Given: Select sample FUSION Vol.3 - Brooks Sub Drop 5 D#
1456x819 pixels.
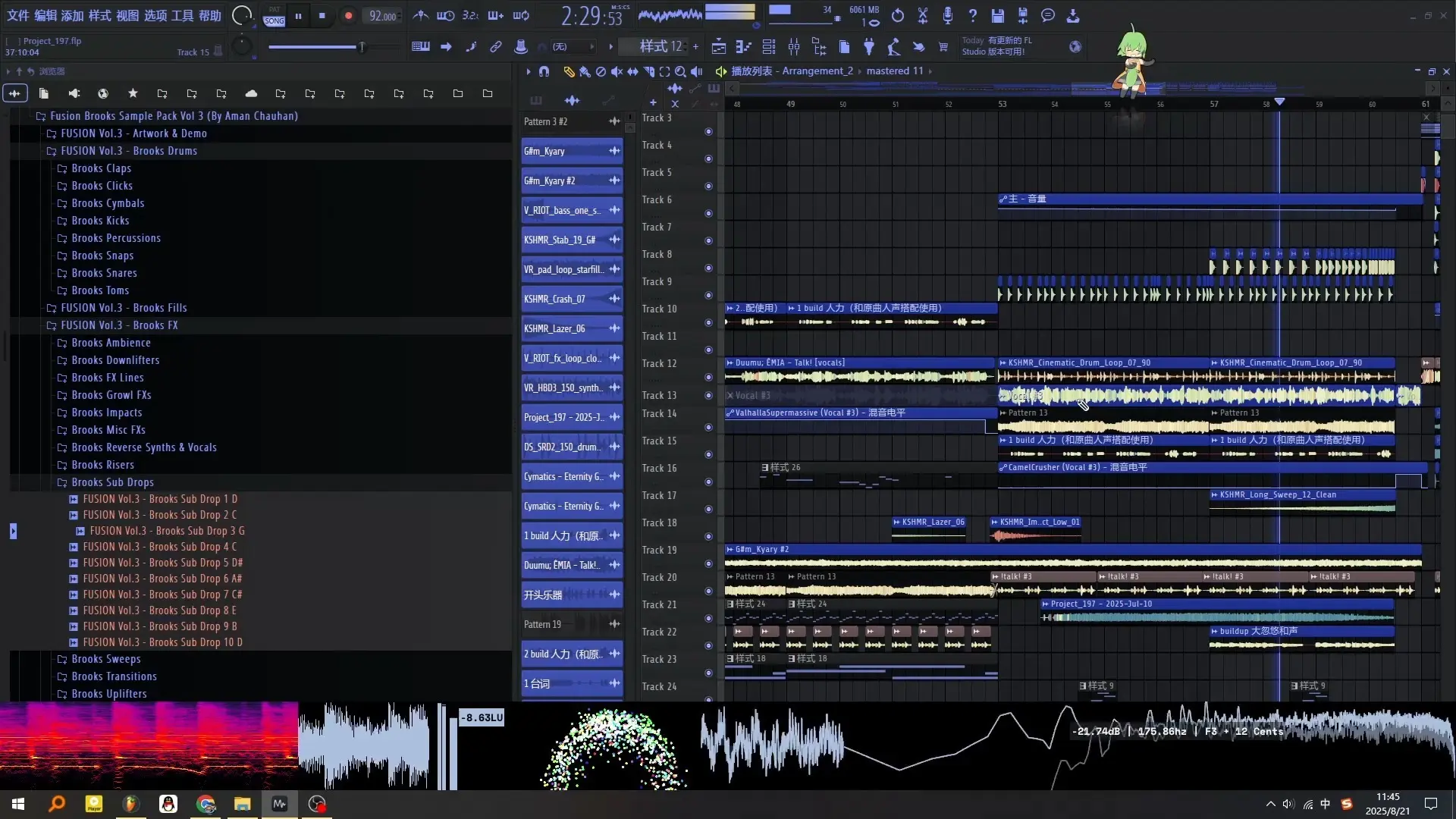Looking at the screenshot, I should (162, 563).
